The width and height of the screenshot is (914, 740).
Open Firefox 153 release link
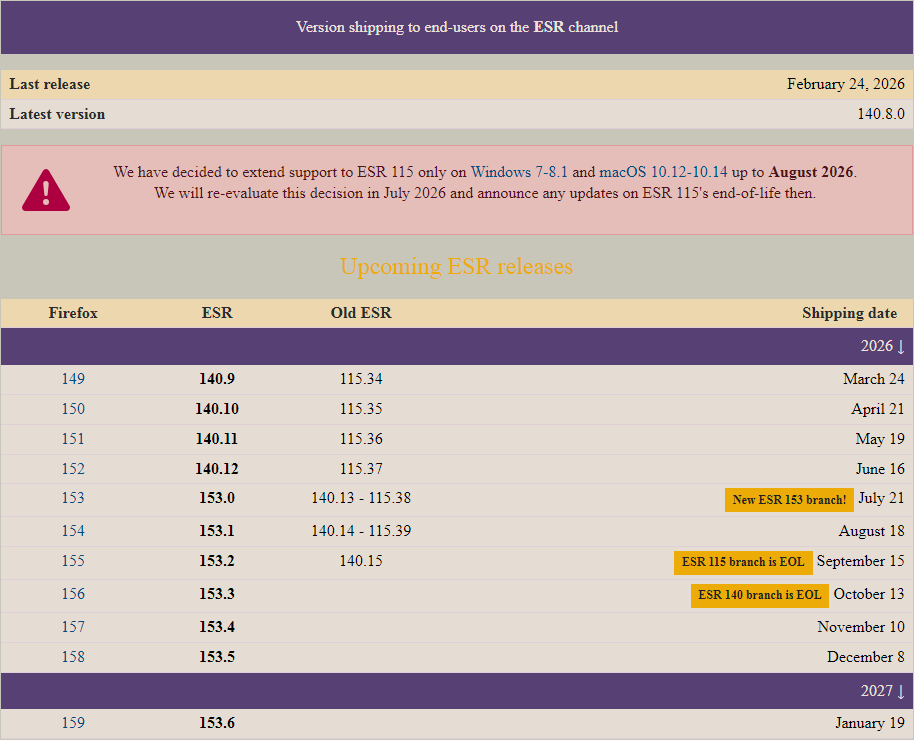[x=73, y=498]
